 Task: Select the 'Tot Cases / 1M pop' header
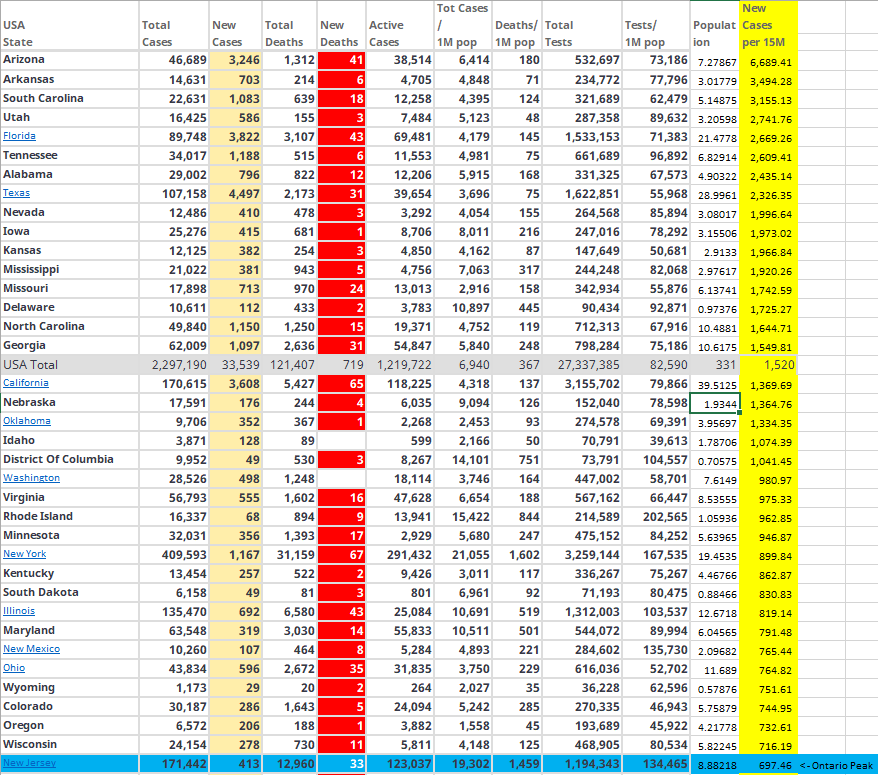(x=463, y=26)
